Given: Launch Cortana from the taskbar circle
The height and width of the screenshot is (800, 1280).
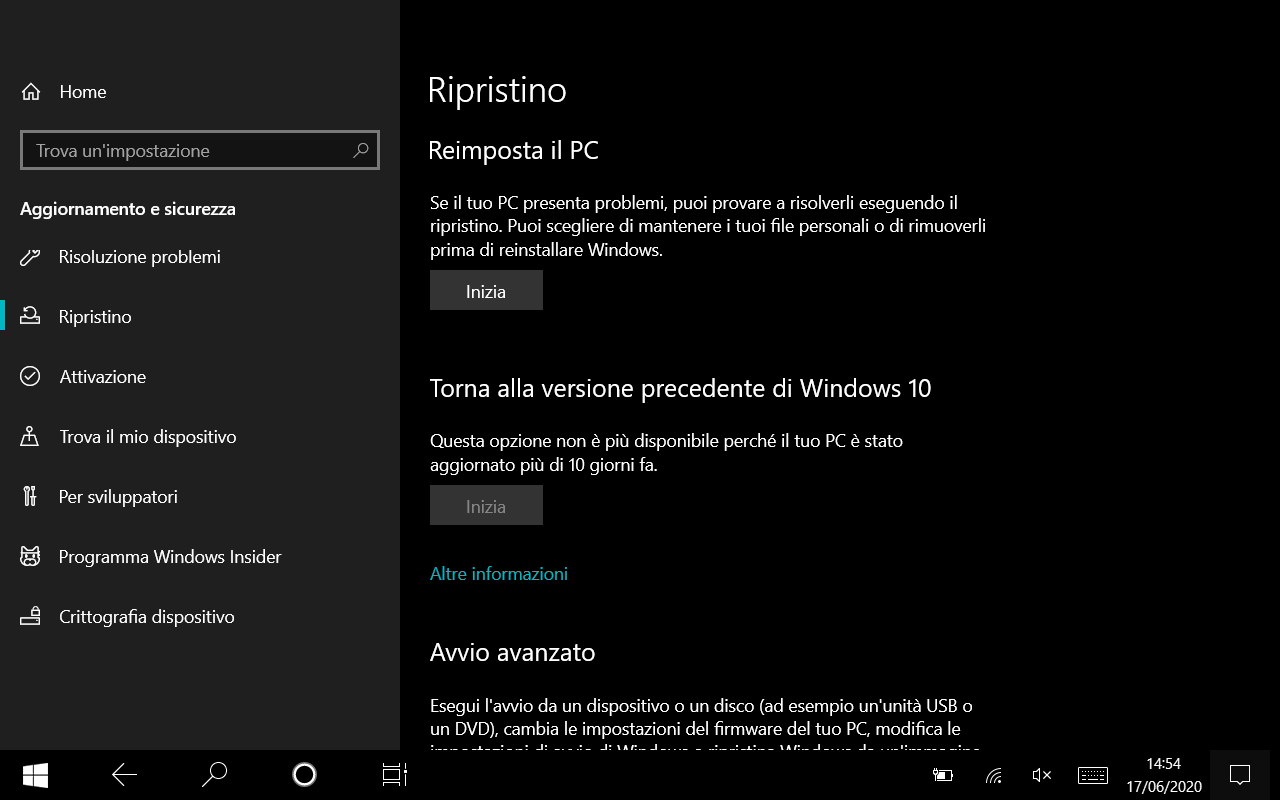Looking at the screenshot, I should [x=304, y=775].
